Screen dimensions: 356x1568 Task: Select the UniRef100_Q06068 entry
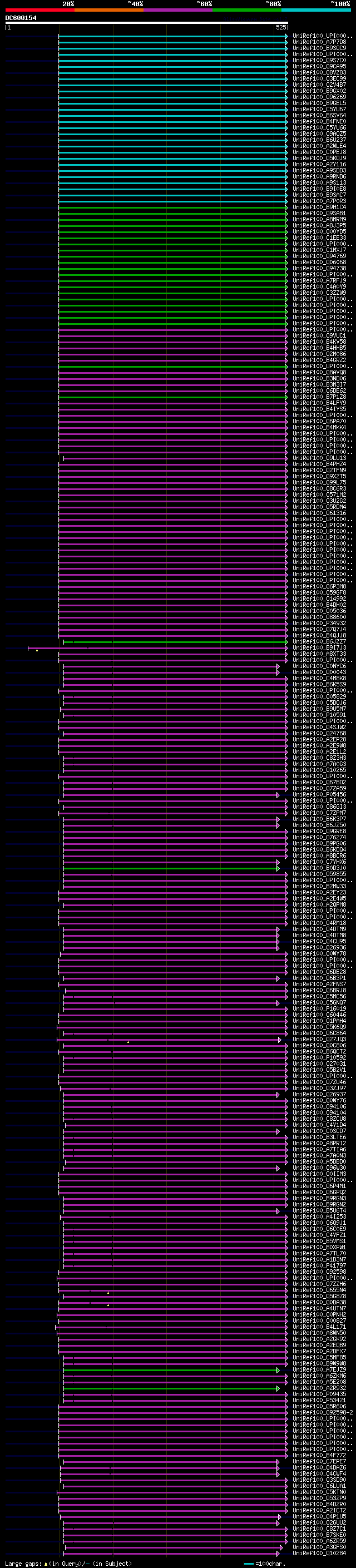pyautogui.click(x=319, y=263)
